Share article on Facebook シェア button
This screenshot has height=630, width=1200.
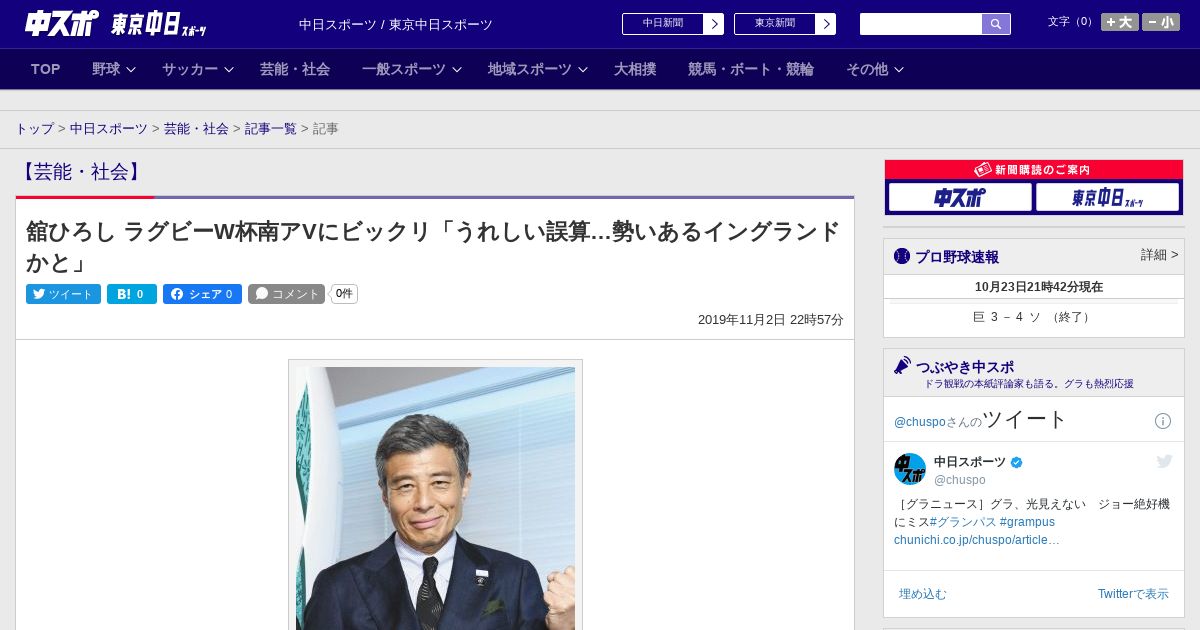[202, 294]
